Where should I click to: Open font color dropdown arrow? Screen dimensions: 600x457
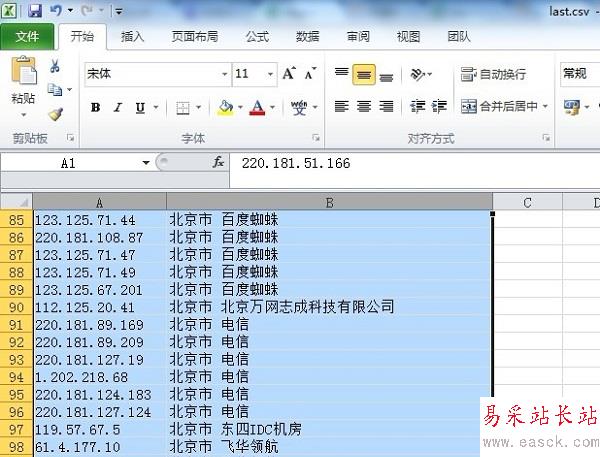(x=272, y=107)
